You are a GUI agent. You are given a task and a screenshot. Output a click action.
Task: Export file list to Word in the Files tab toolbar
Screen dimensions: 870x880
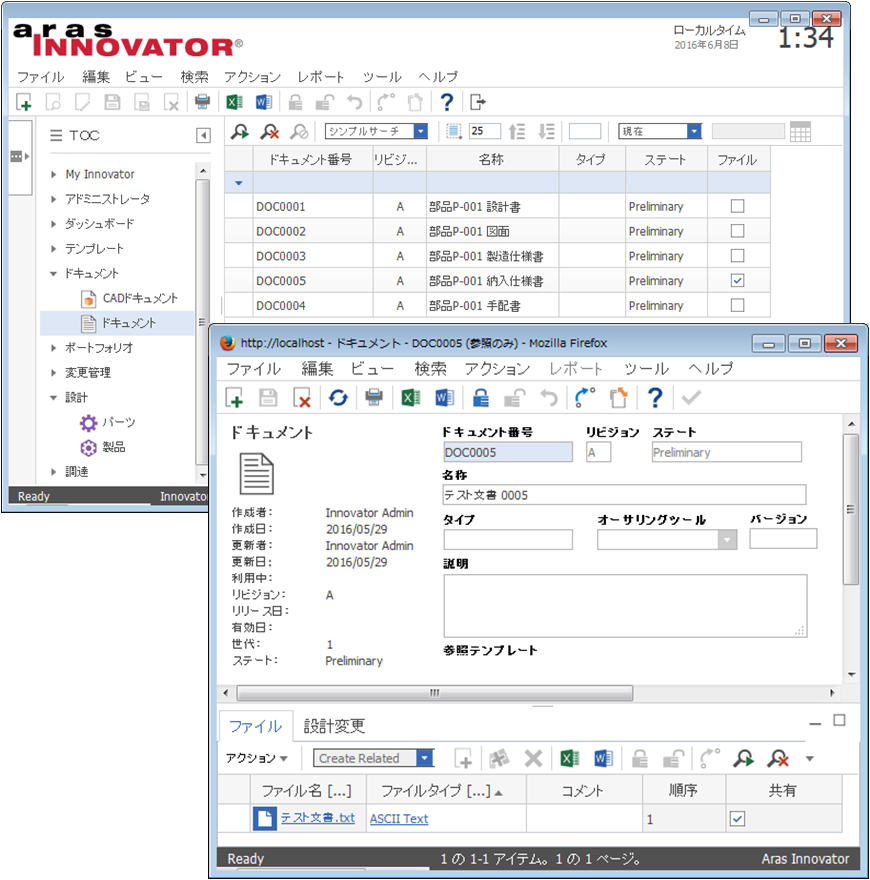[x=603, y=759]
